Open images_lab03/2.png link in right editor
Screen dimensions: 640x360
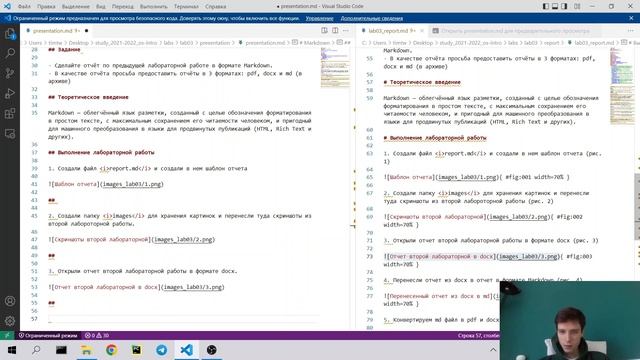(519, 217)
